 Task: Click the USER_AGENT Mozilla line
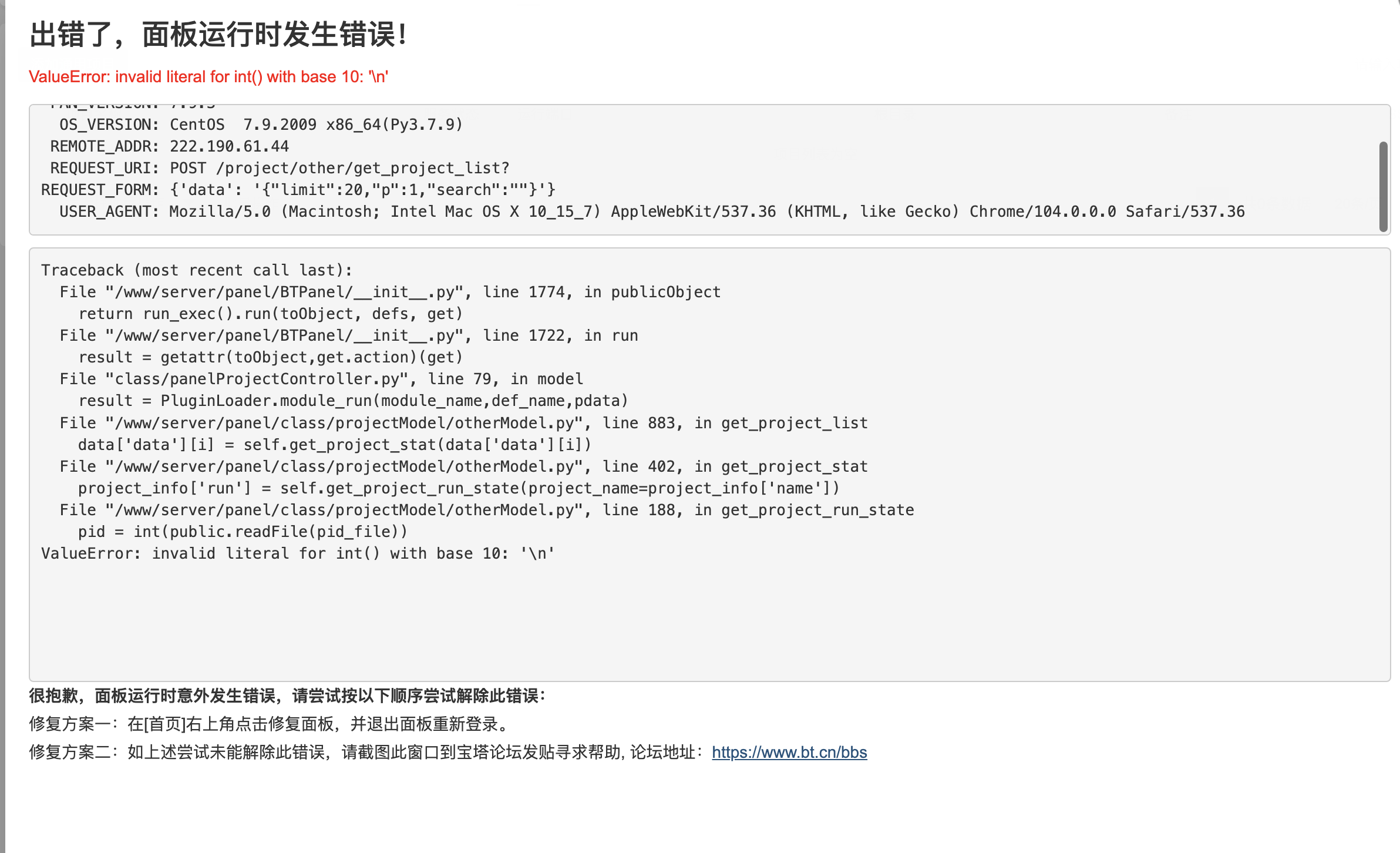pos(652,211)
